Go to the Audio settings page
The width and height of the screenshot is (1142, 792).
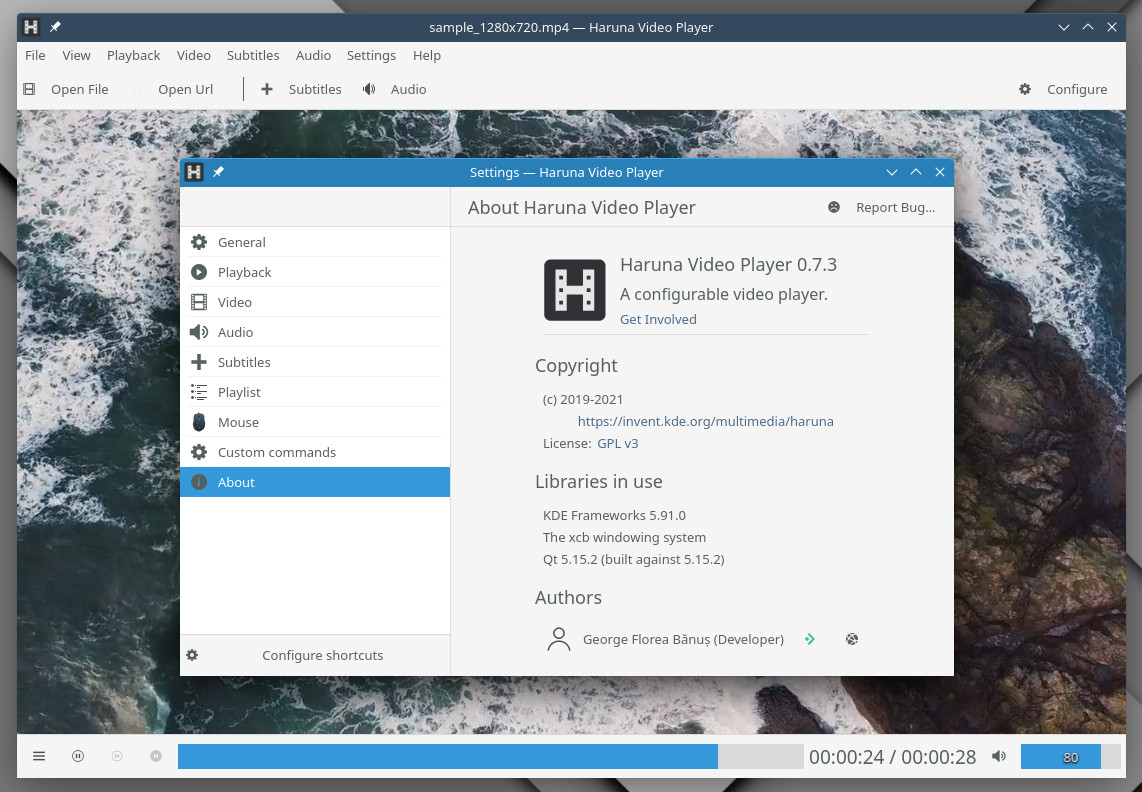click(315, 332)
